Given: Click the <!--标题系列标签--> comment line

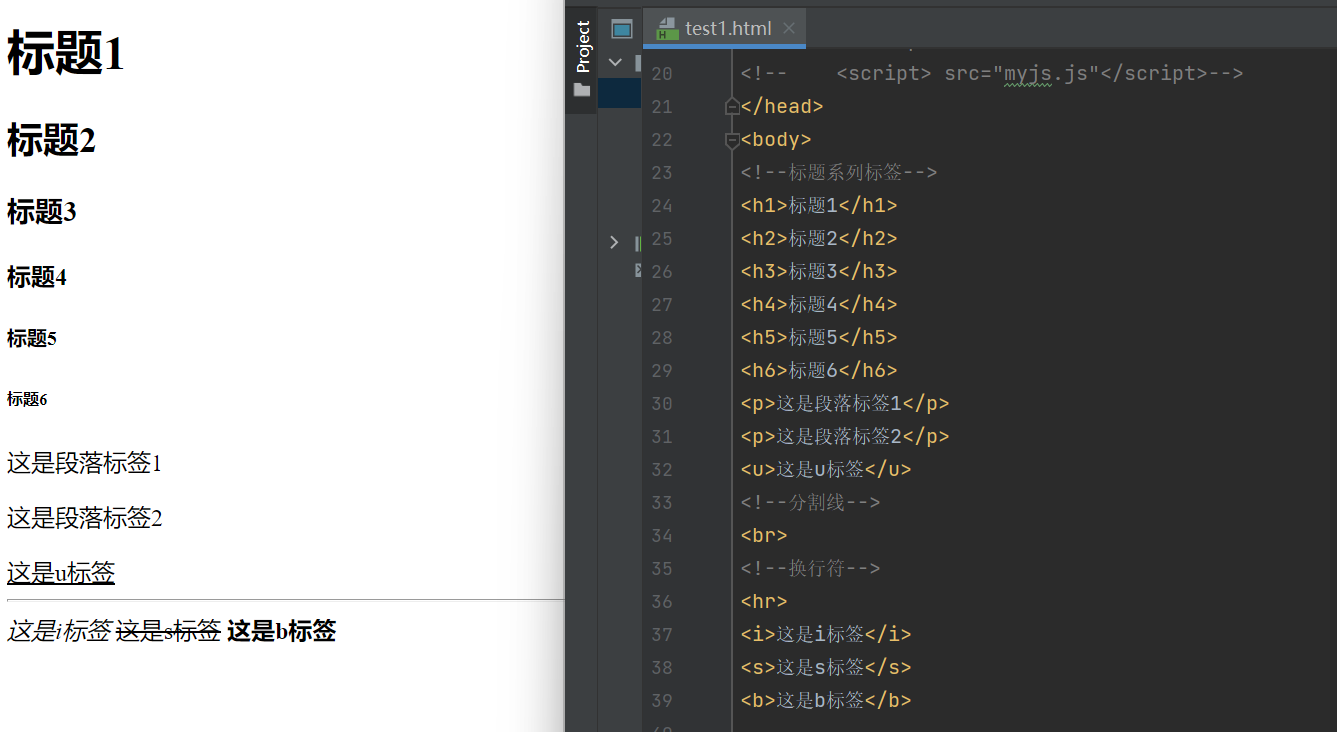Looking at the screenshot, I should [838, 173].
